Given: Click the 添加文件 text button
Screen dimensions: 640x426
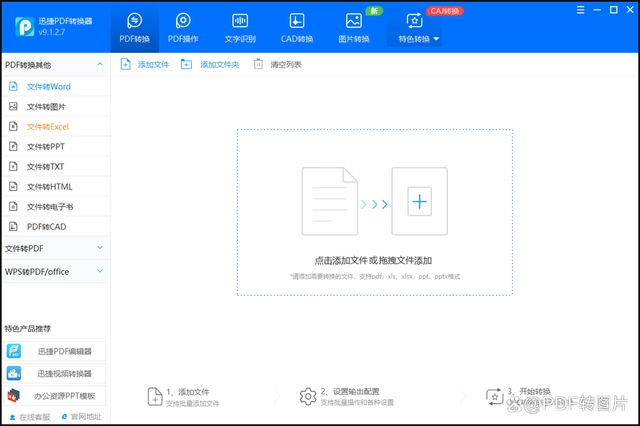Looking at the screenshot, I should click(x=153, y=64).
